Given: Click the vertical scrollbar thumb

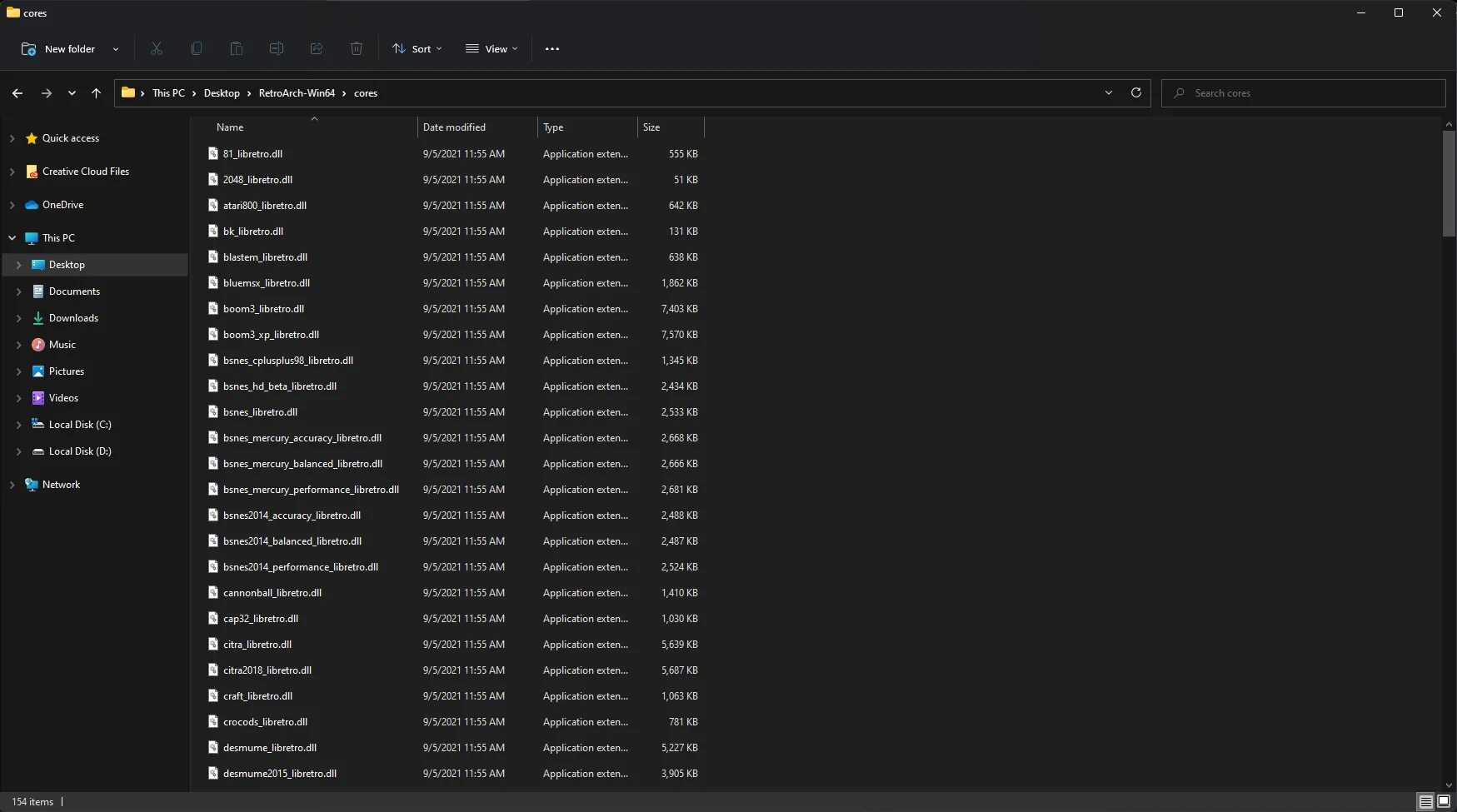Looking at the screenshot, I should tap(1450, 183).
